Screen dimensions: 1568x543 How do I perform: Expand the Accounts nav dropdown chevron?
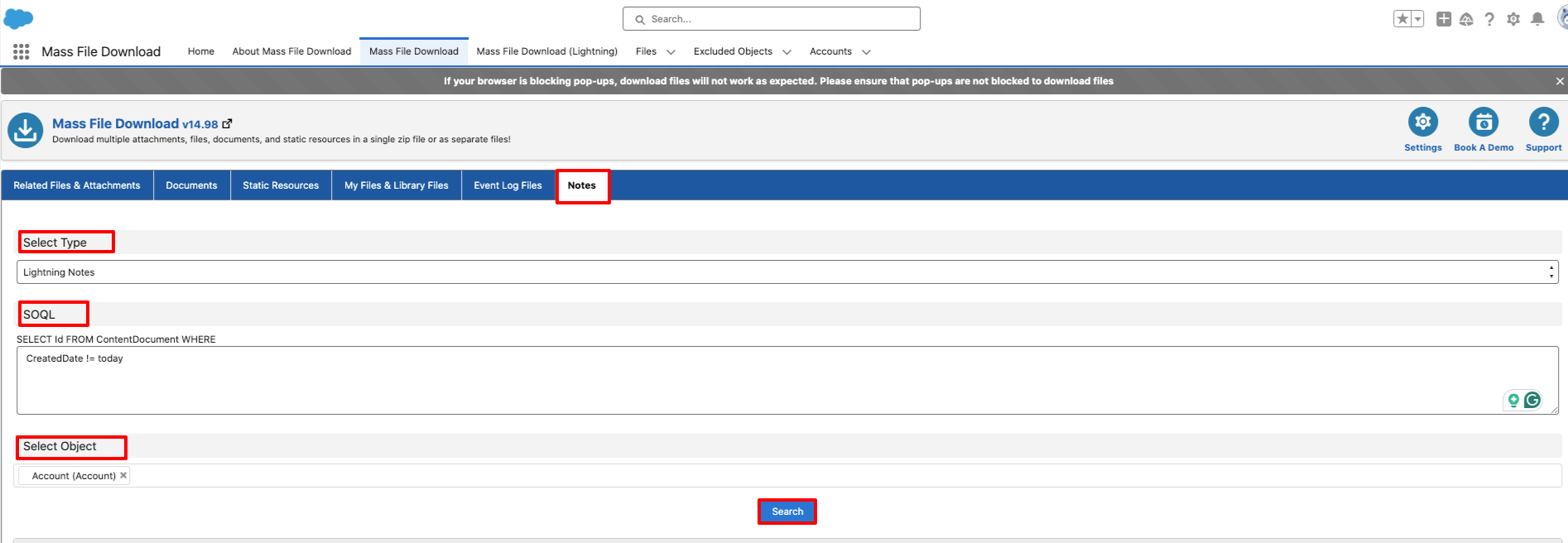(867, 52)
